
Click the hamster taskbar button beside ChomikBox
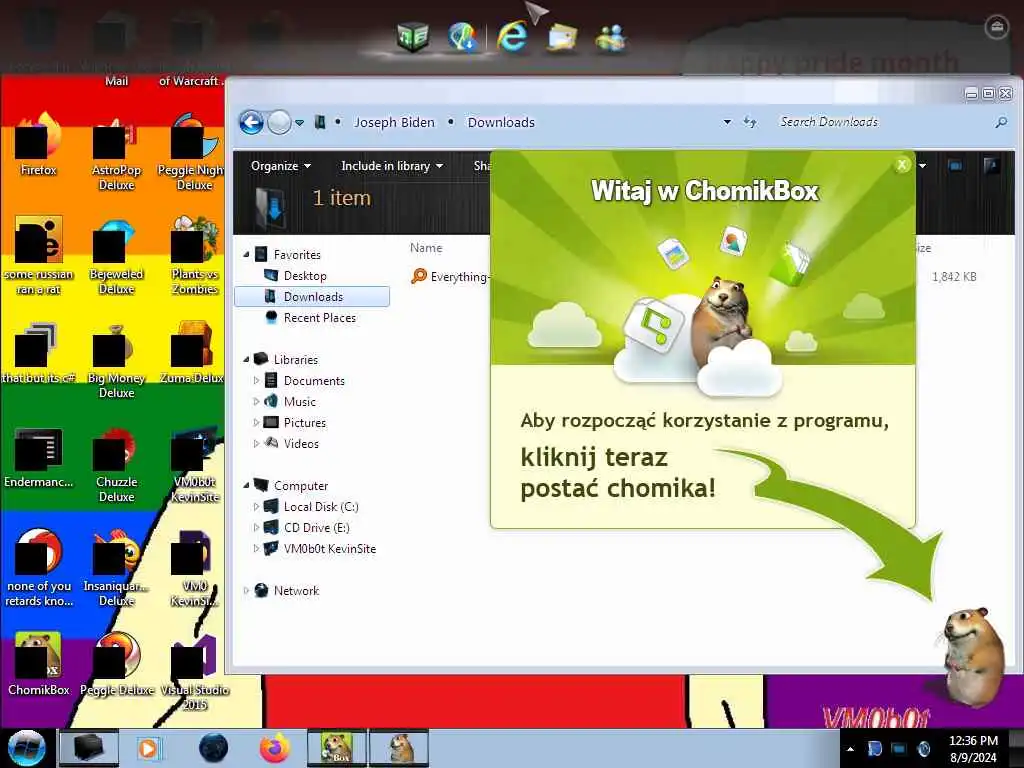point(399,748)
